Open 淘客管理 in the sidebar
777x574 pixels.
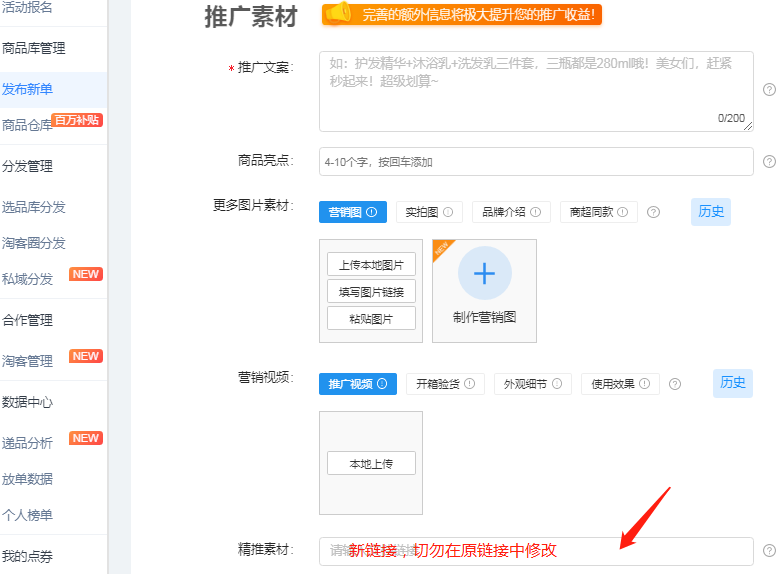[x=27, y=361]
